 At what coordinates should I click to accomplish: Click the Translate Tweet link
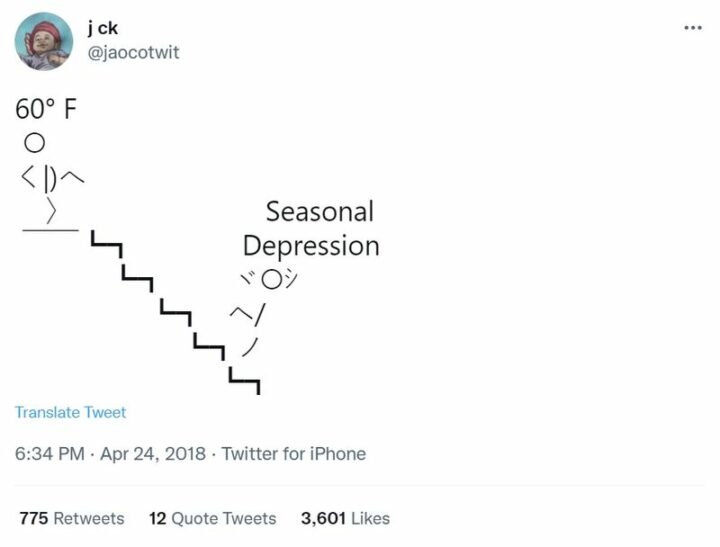coord(71,412)
